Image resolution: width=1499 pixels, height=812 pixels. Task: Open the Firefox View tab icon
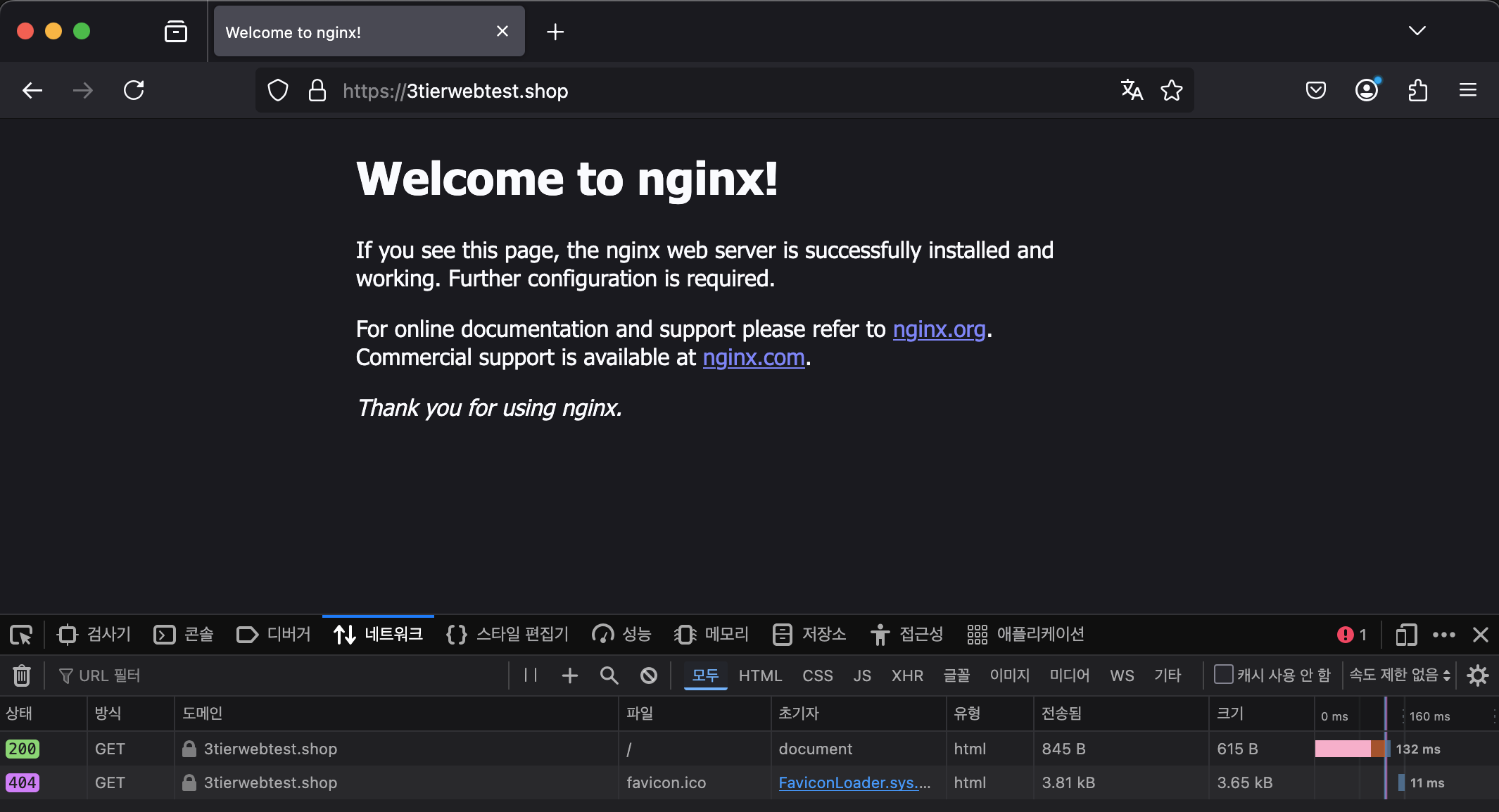click(176, 32)
